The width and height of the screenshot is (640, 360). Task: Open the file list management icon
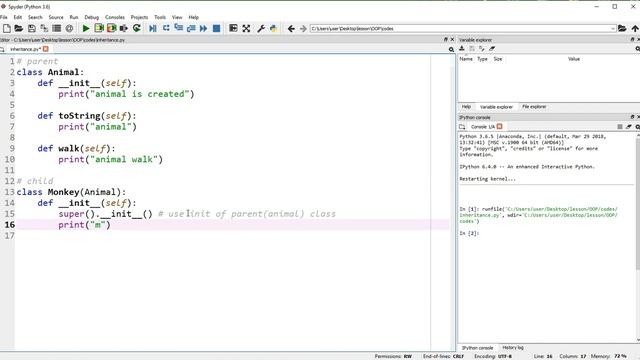coord(57,28)
